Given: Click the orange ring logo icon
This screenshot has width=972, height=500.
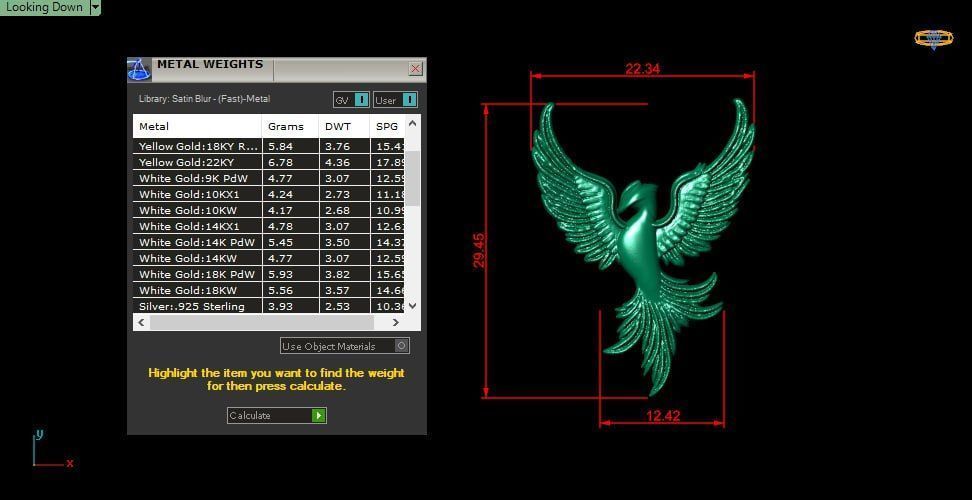Looking at the screenshot, I should (x=934, y=38).
